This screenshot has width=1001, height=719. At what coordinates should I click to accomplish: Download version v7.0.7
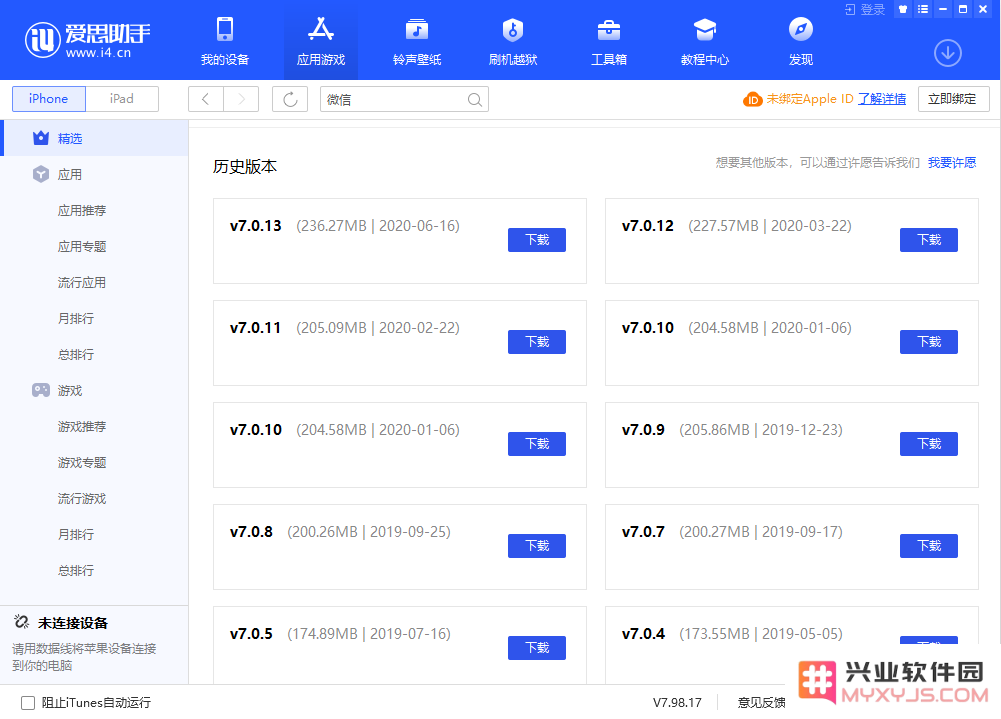coord(929,546)
